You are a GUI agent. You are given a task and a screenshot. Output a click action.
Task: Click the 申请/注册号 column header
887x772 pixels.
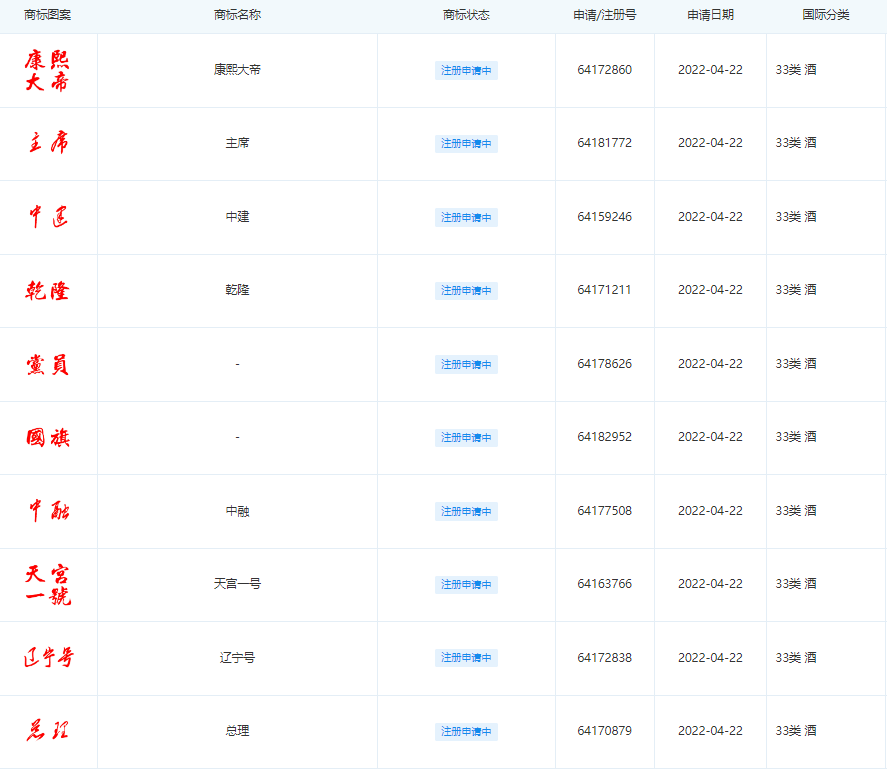(605, 15)
